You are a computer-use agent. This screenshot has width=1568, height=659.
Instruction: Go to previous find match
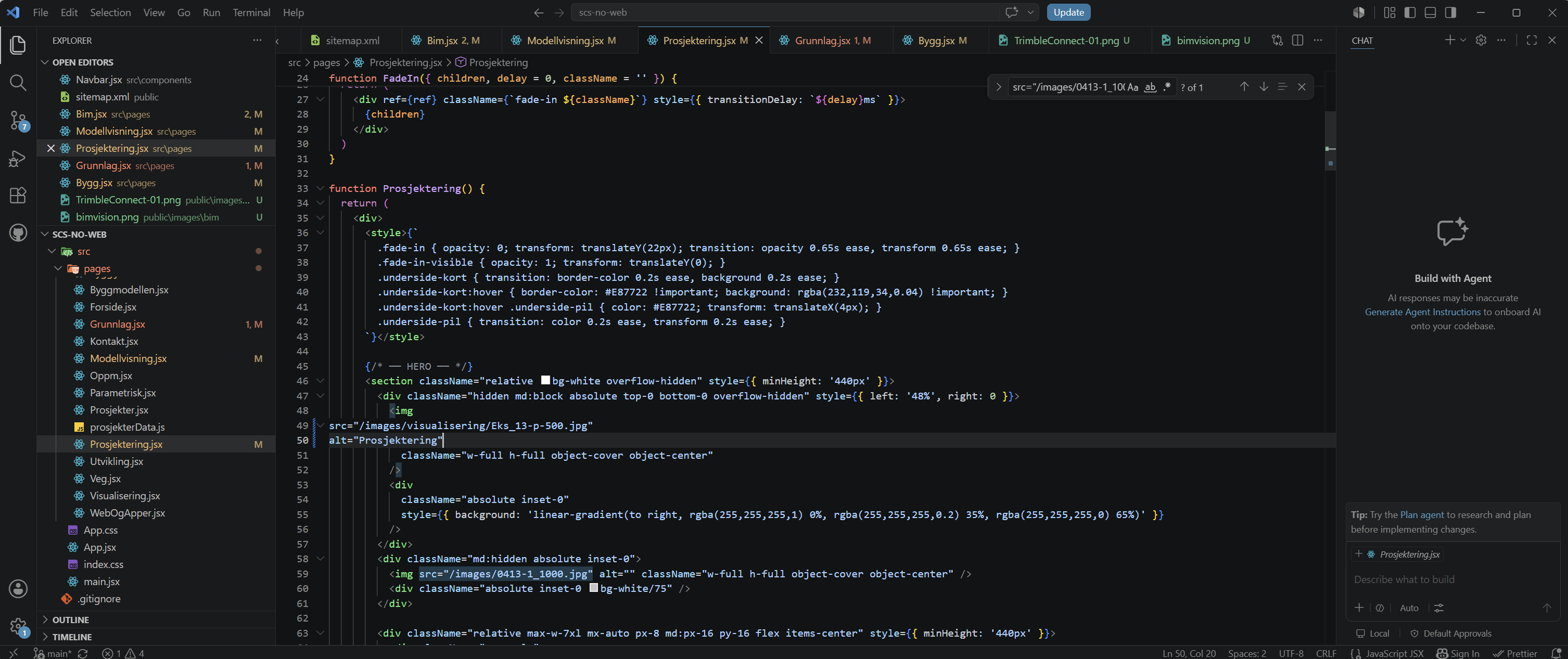pyautogui.click(x=1244, y=87)
